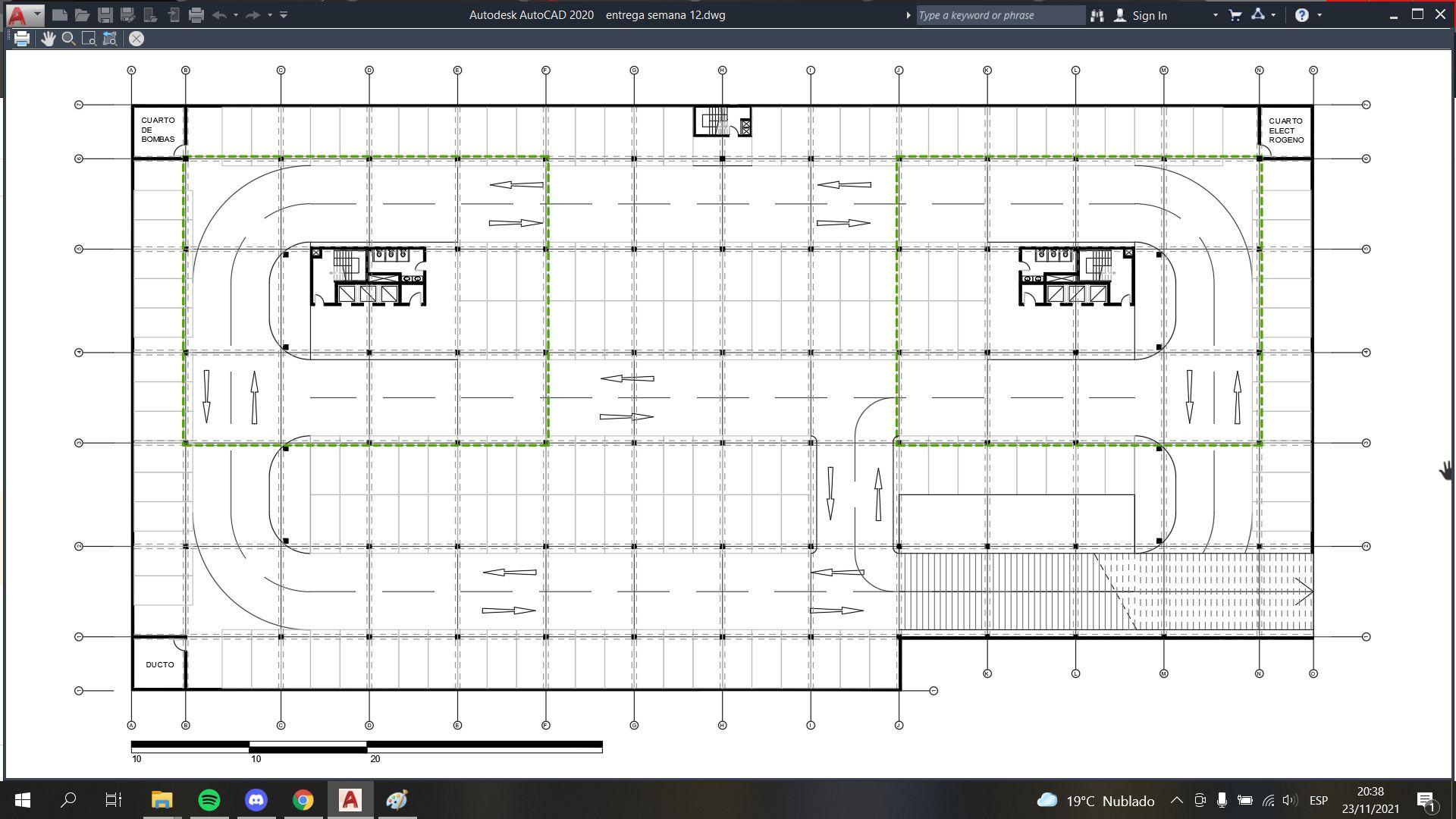Click the keyword search input field
1456x819 pixels.
(998, 15)
